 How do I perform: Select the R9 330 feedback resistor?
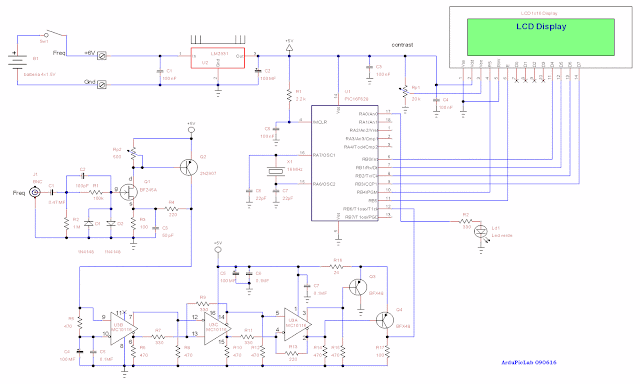coord(202,304)
